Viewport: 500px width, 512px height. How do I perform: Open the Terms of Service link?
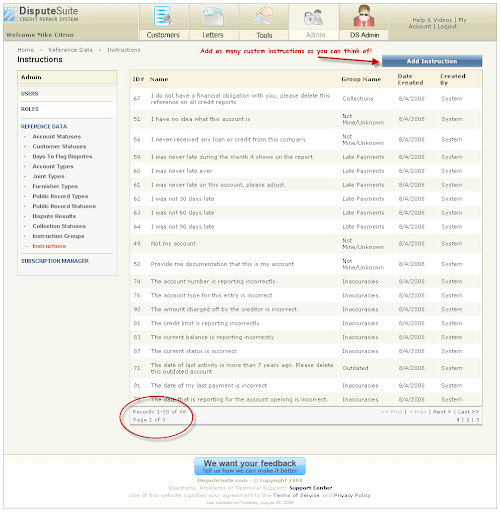pos(296,495)
